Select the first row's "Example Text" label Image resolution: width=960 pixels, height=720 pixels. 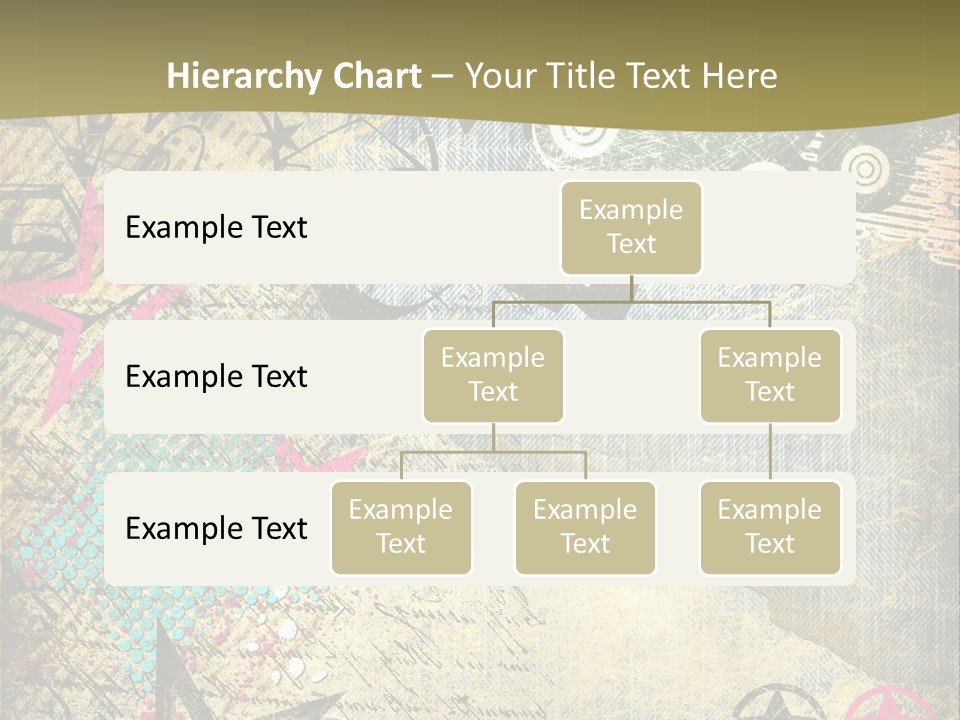click(x=216, y=227)
